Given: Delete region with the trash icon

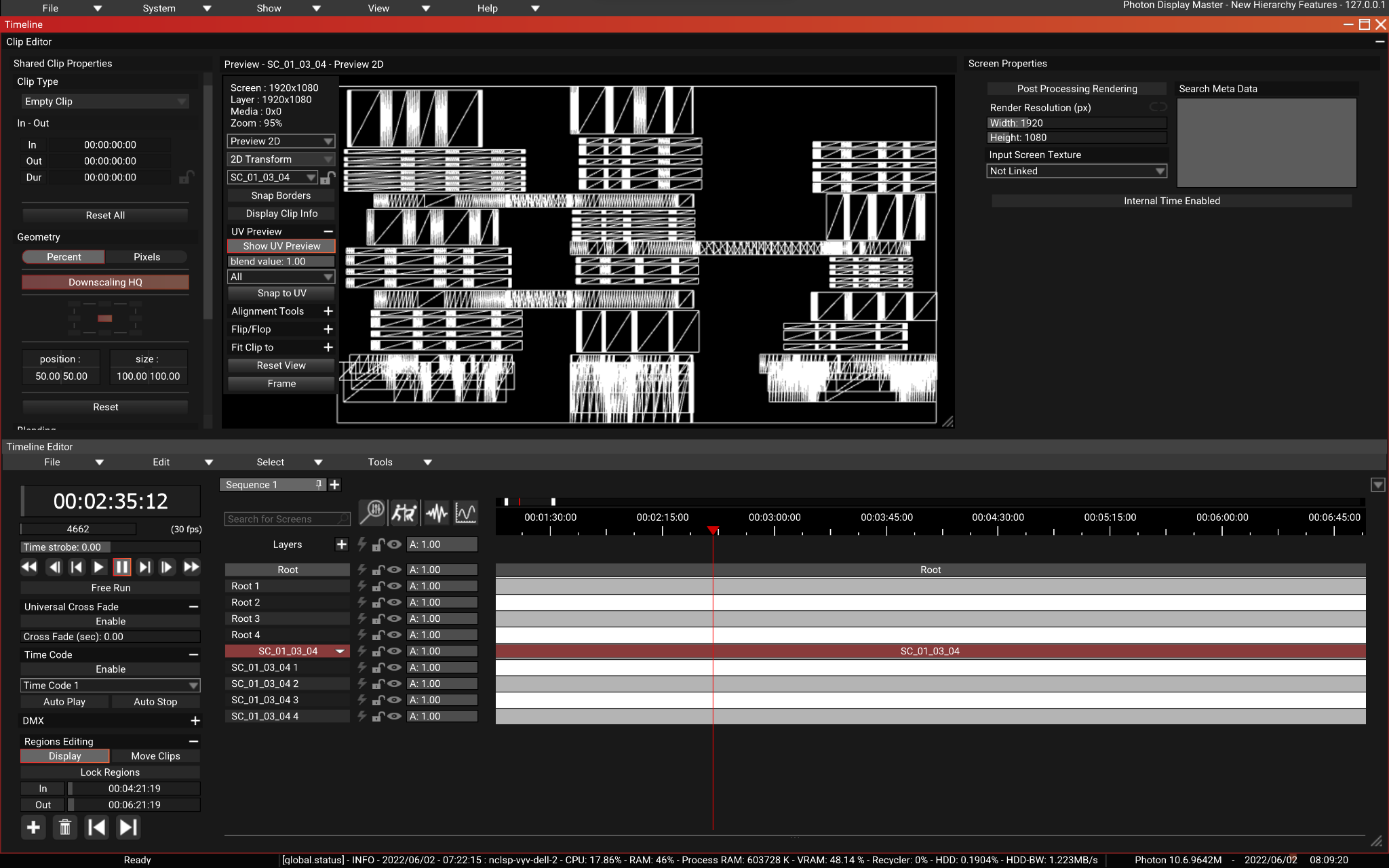Looking at the screenshot, I should coord(65,827).
